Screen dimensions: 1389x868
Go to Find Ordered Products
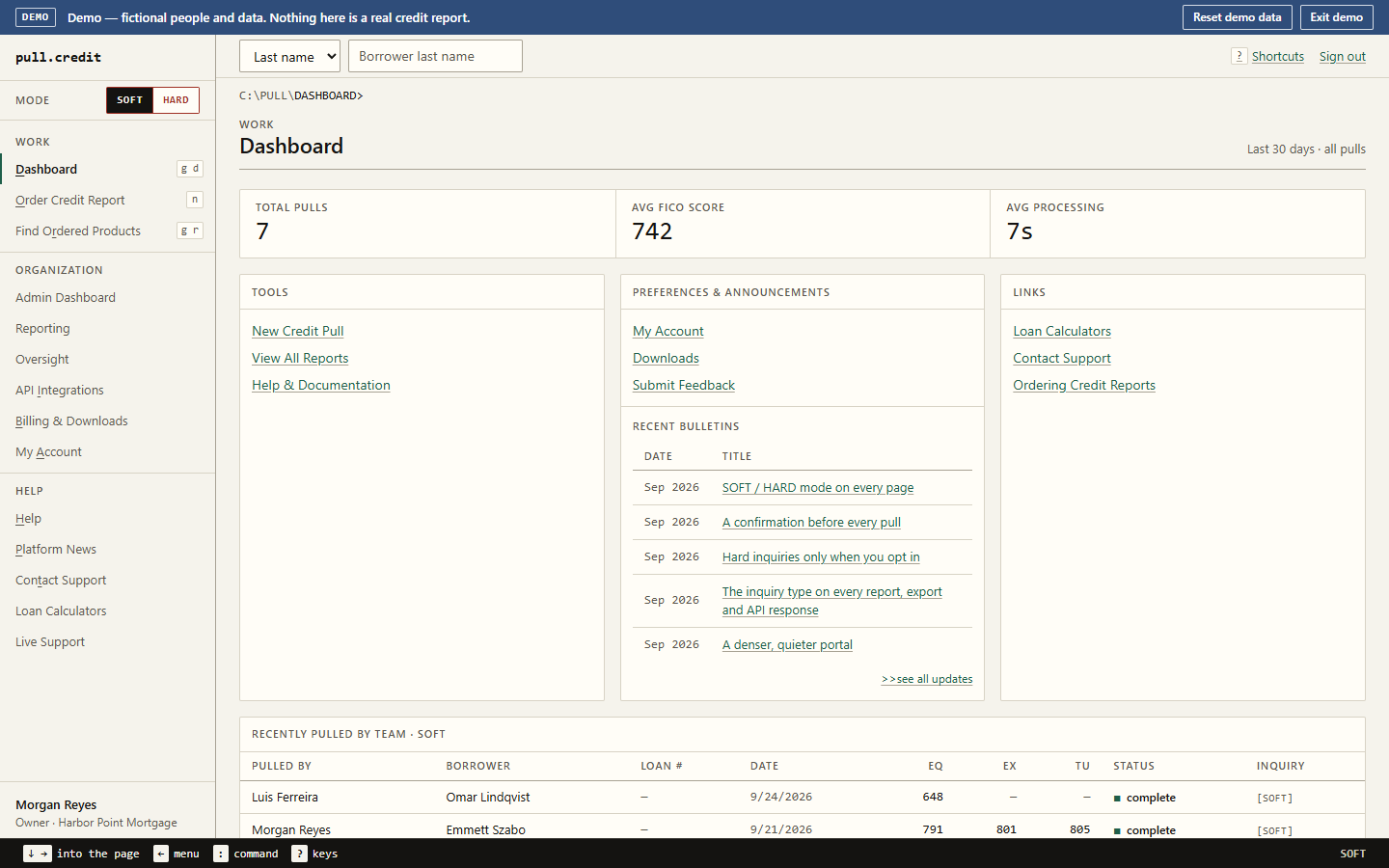(x=107, y=231)
